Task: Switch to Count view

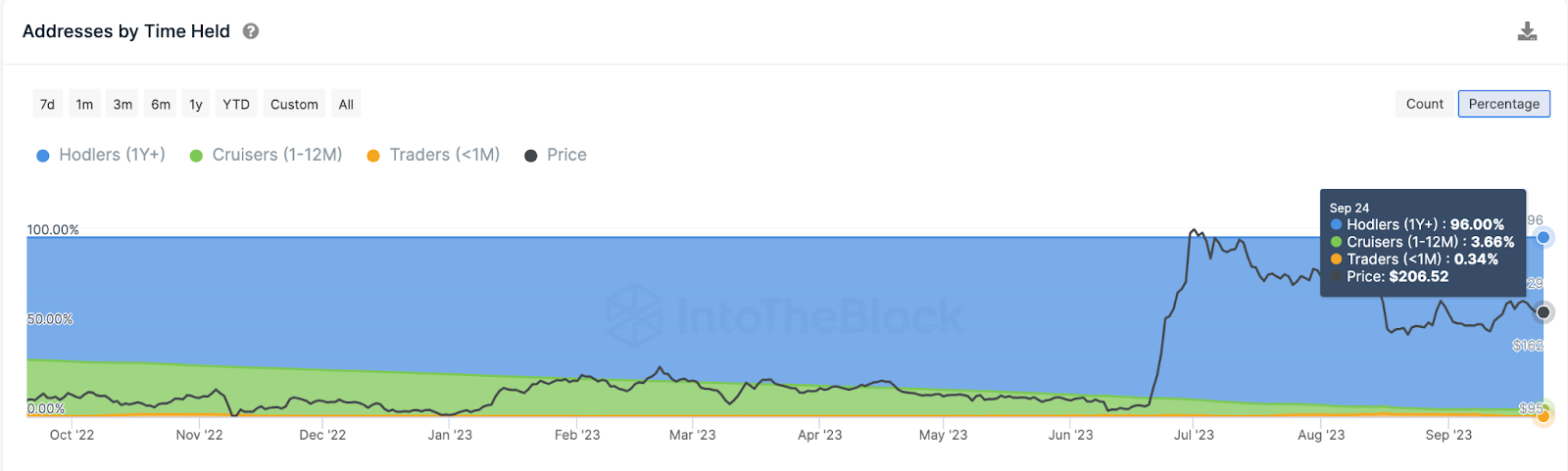Action: [1424, 104]
